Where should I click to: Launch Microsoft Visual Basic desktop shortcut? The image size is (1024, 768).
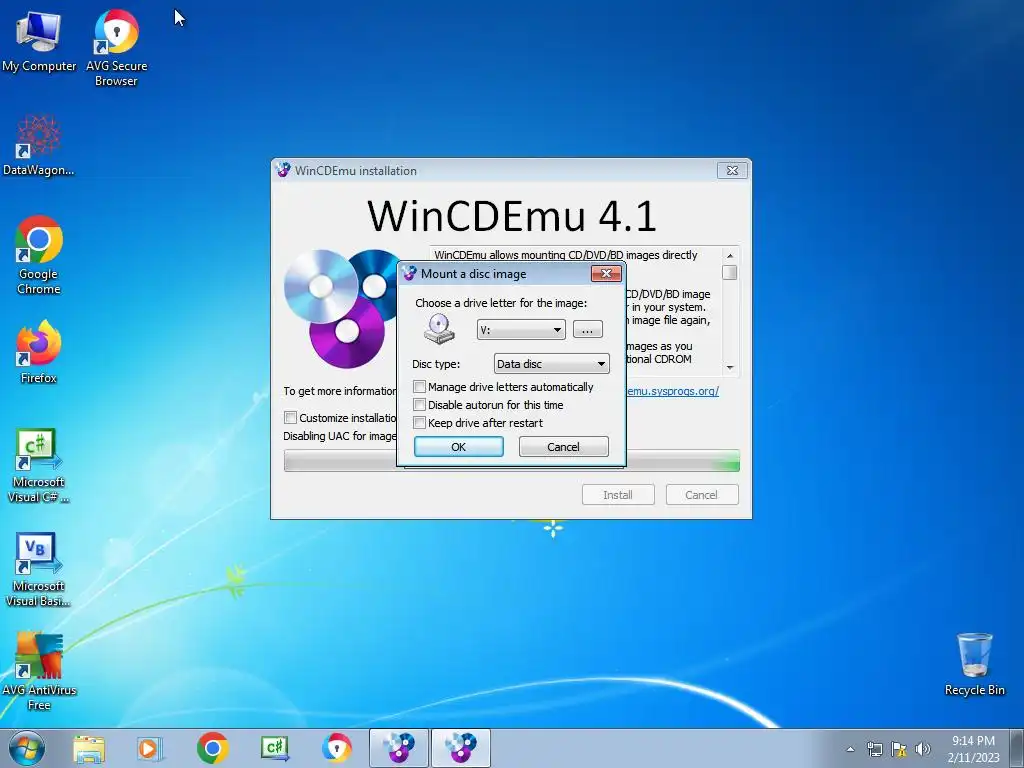click(x=39, y=569)
